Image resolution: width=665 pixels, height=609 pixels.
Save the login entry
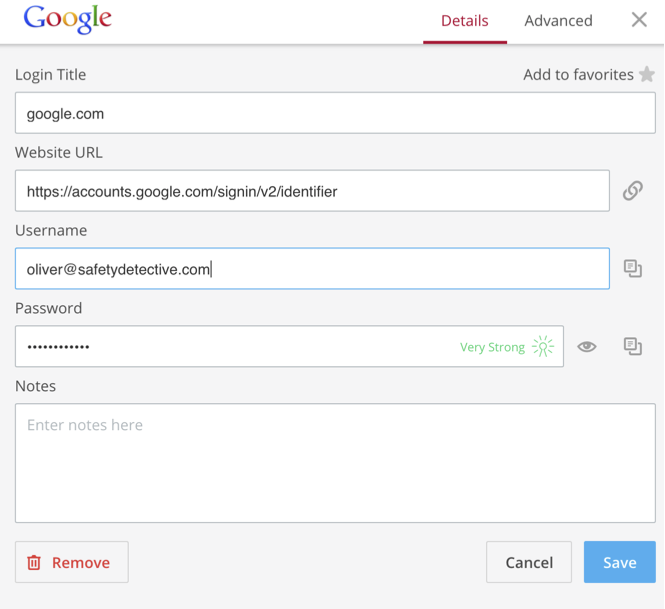point(620,562)
